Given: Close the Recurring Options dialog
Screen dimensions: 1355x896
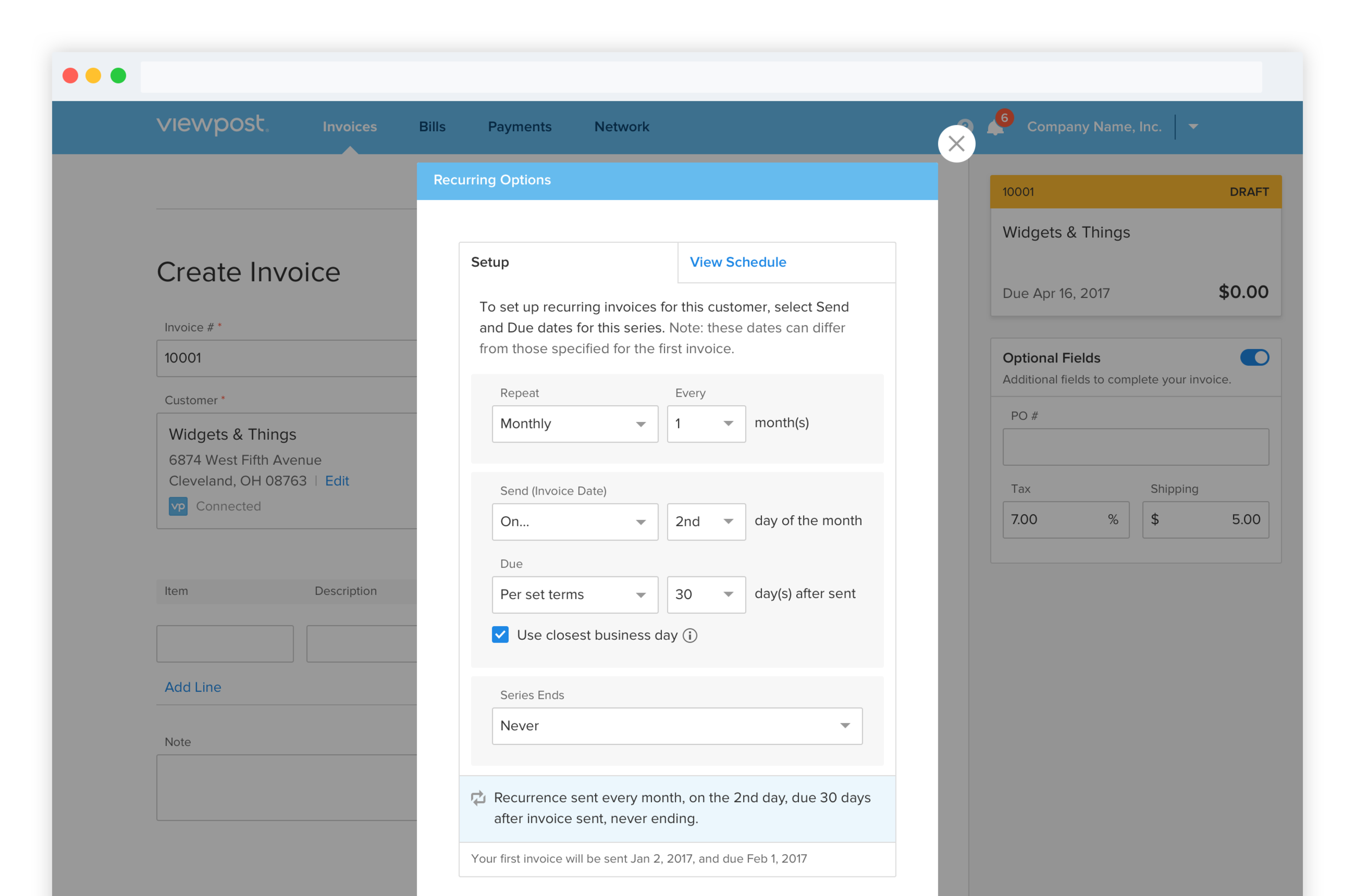Looking at the screenshot, I should coord(956,144).
